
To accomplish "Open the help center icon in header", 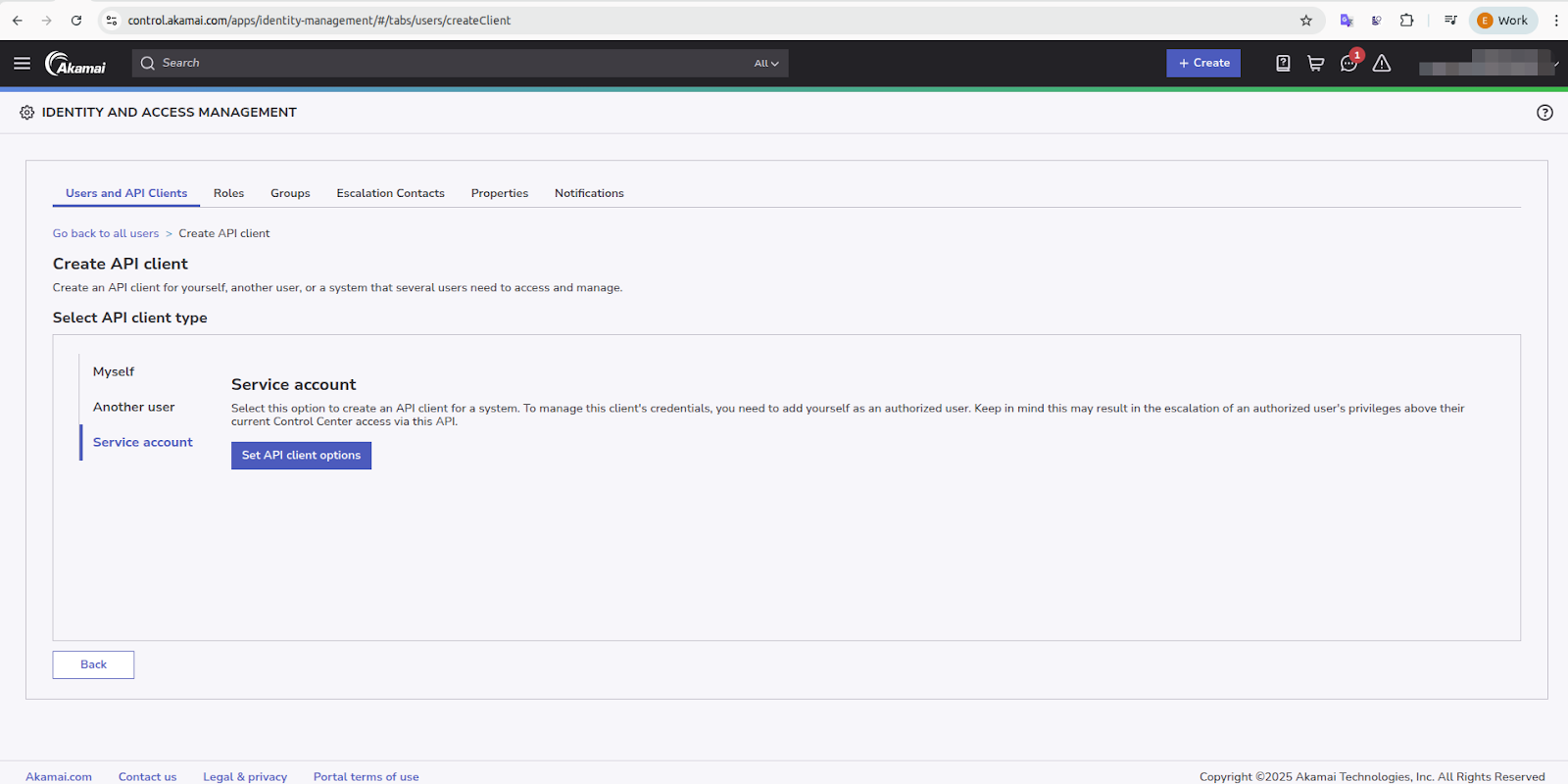I will (x=1283, y=64).
